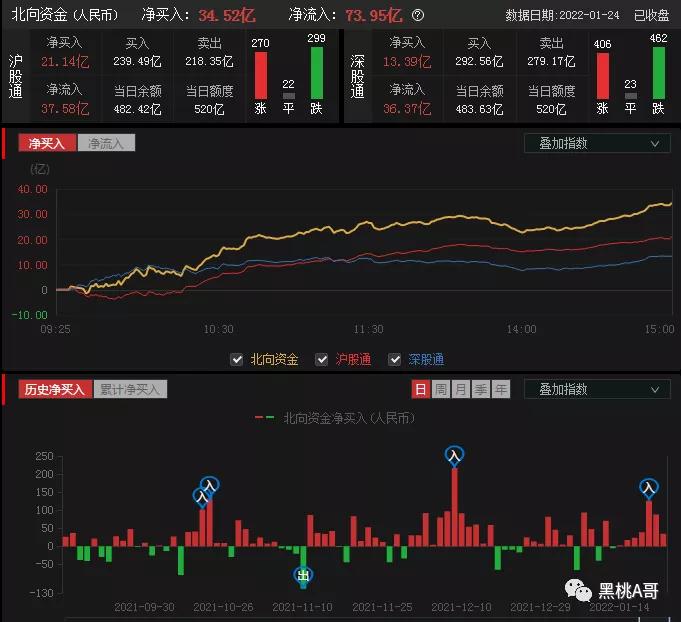Toggle the 北向资金 checkbox
Screen dimensions: 681x622
click(x=237, y=360)
